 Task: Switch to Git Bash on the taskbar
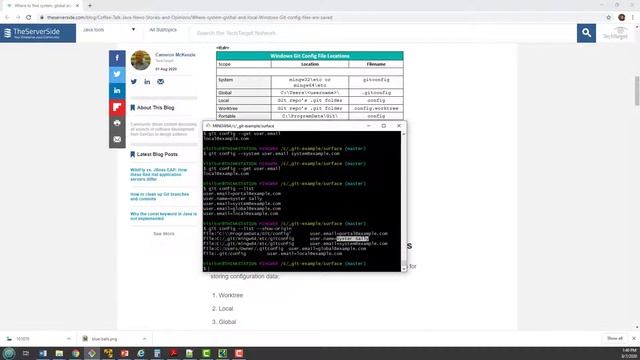[92, 353]
